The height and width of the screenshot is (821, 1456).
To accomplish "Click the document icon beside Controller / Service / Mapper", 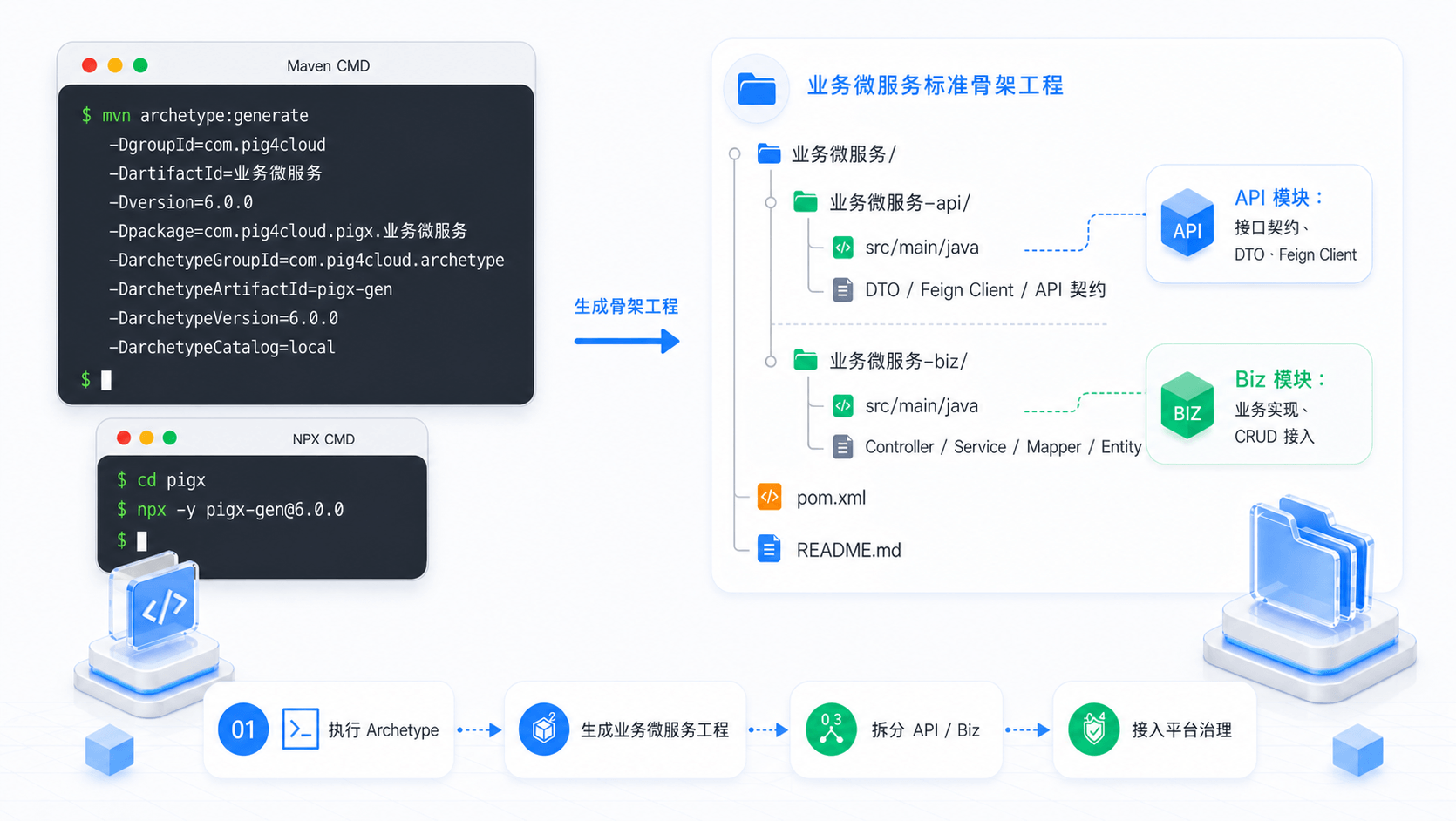I will pos(842,447).
